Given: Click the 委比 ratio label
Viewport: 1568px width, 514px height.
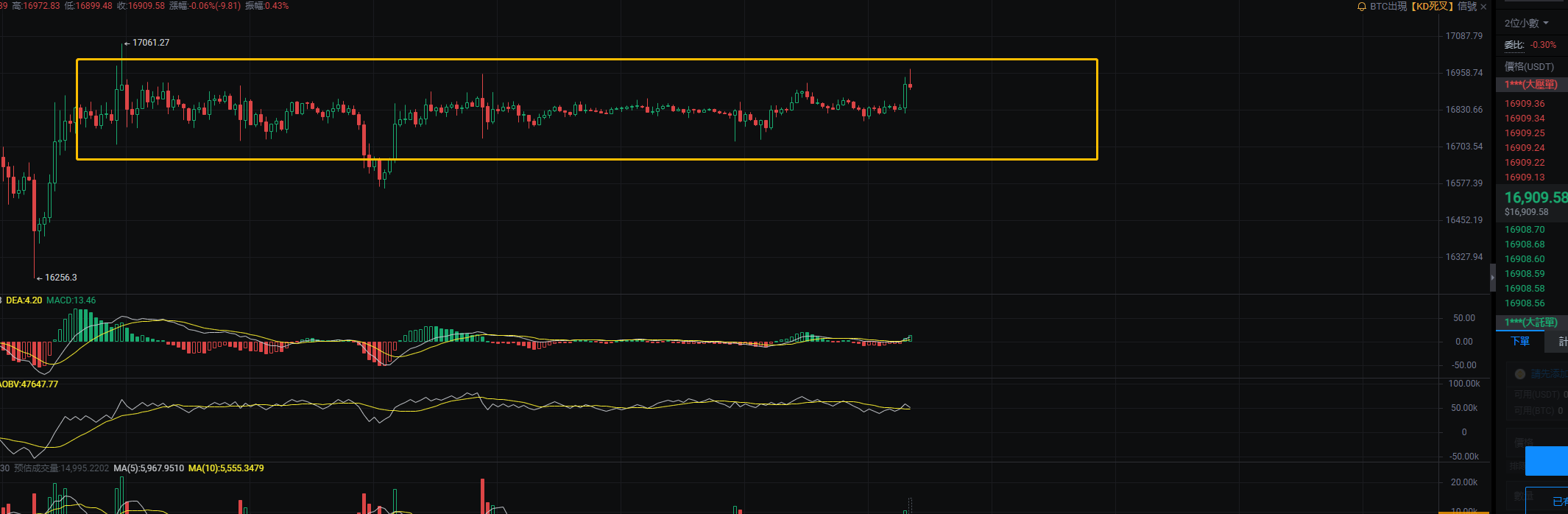Looking at the screenshot, I should 1514,45.
